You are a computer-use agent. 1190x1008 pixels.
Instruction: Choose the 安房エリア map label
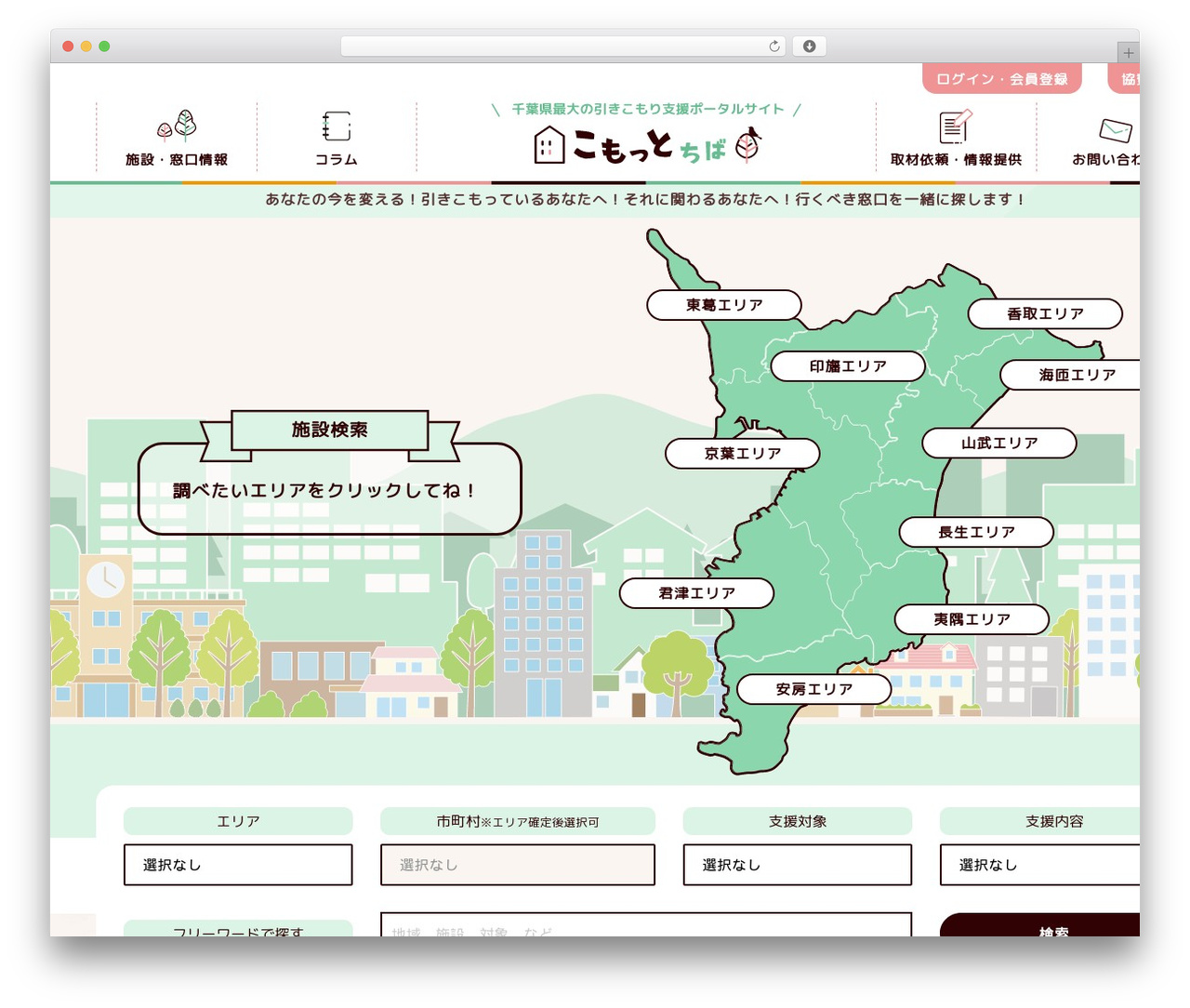(x=814, y=689)
